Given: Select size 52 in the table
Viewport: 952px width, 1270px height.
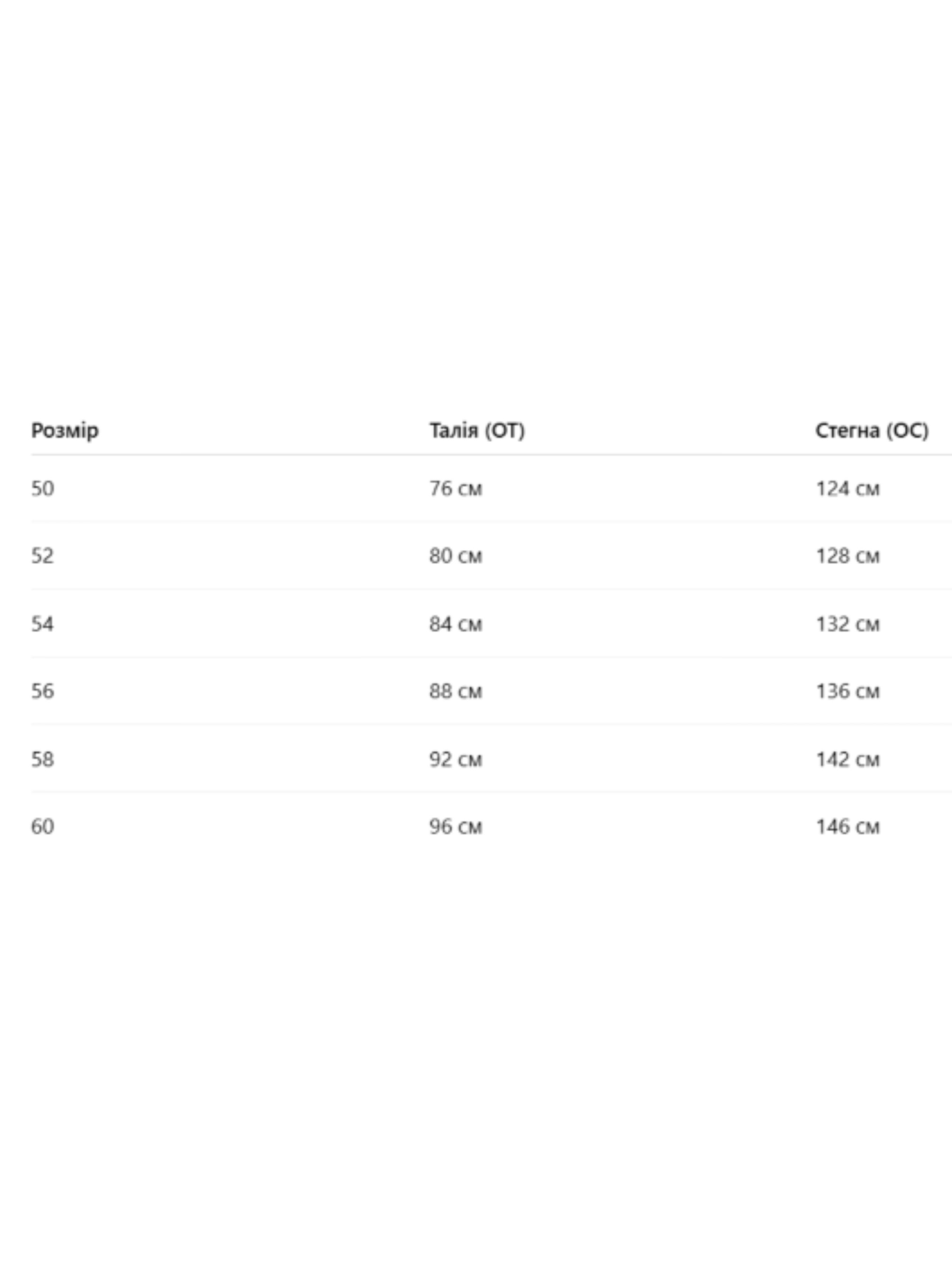Looking at the screenshot, I should coord(42,556).
